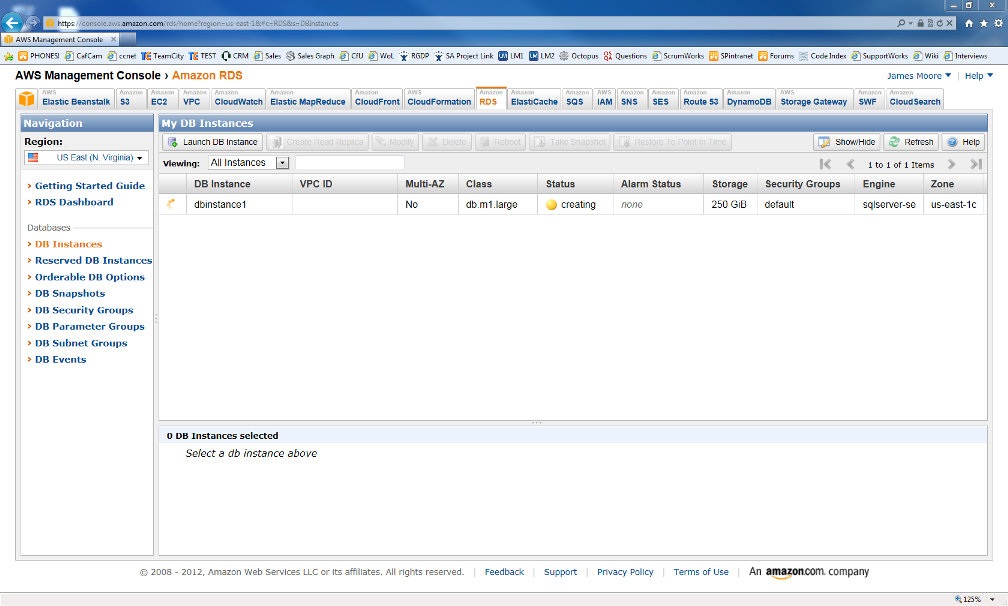Open the Region dropdown US East

tap(86, 157)
